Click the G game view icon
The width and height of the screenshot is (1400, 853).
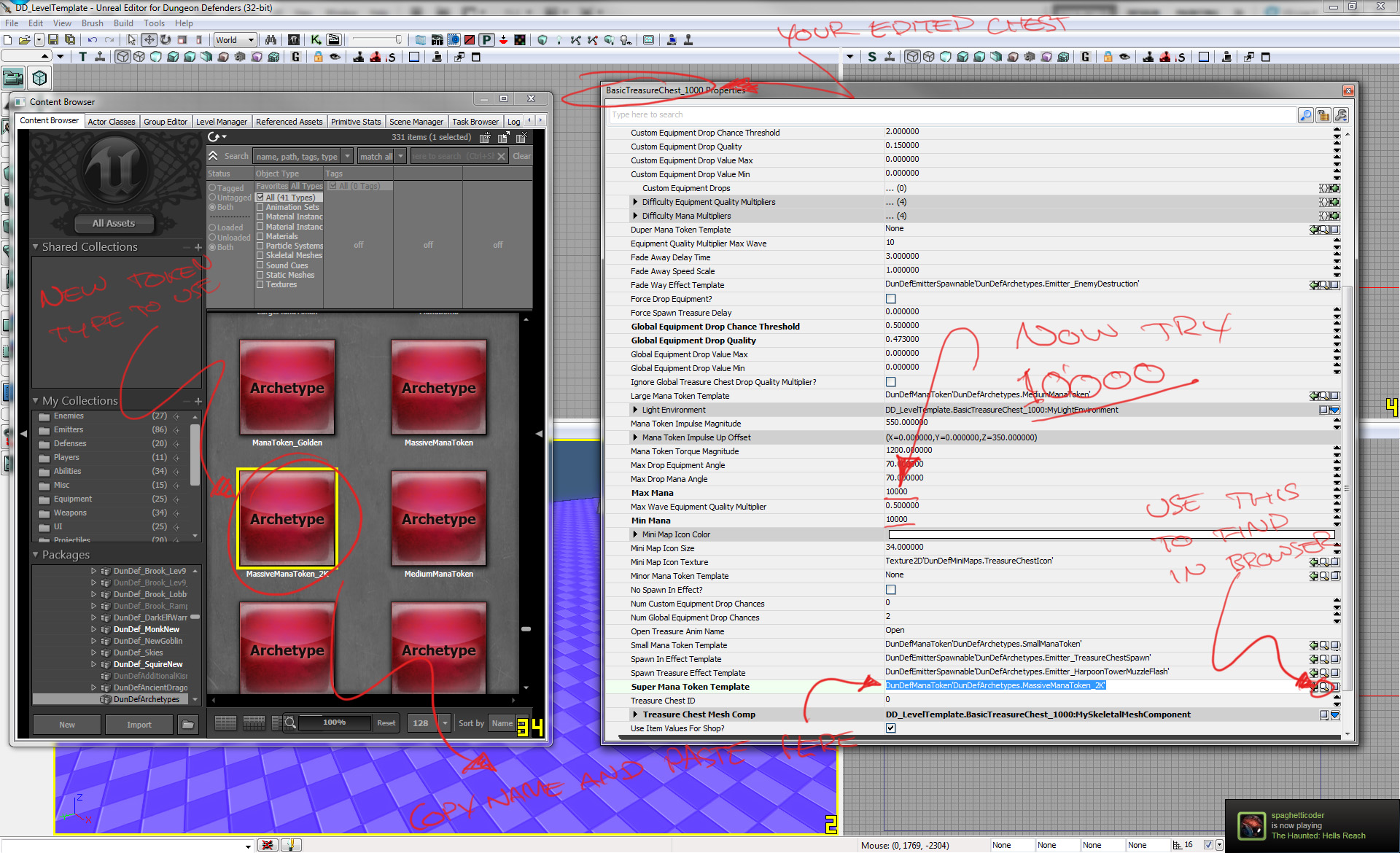pyautogui.click(x=295, y=57)
